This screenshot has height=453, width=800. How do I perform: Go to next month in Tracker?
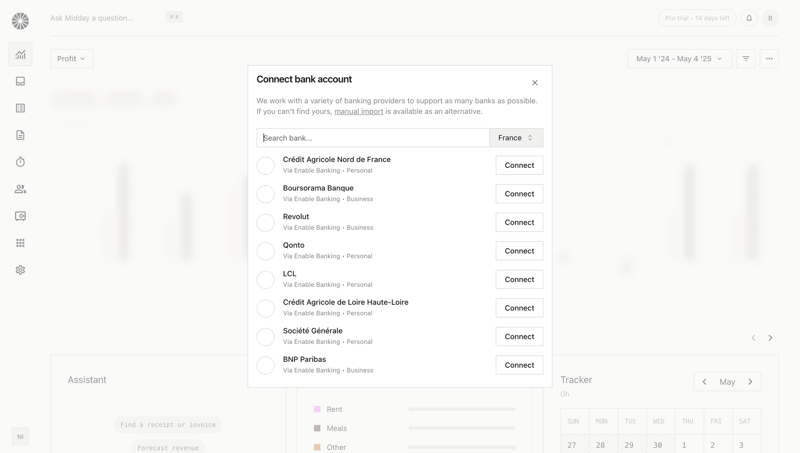pyautogui.click(x=750, y=382)
